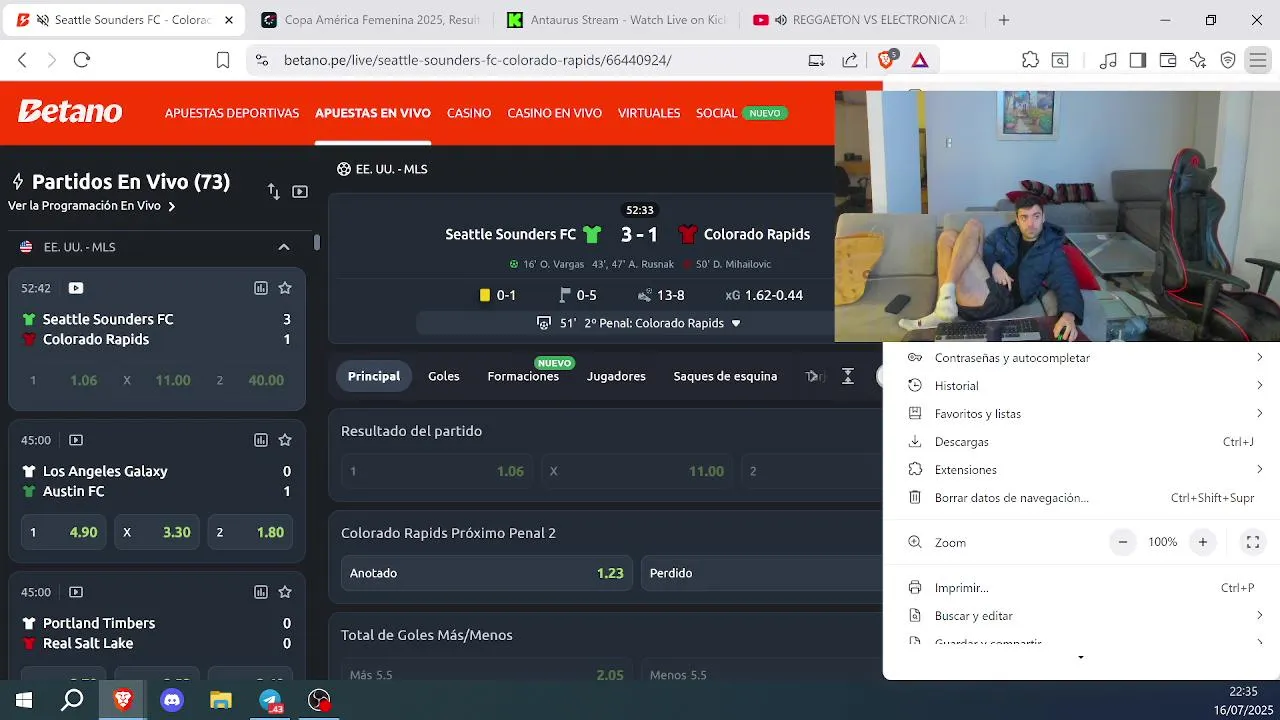
Task: Open SOCIAL section
Action: click(x=716, y=113)
